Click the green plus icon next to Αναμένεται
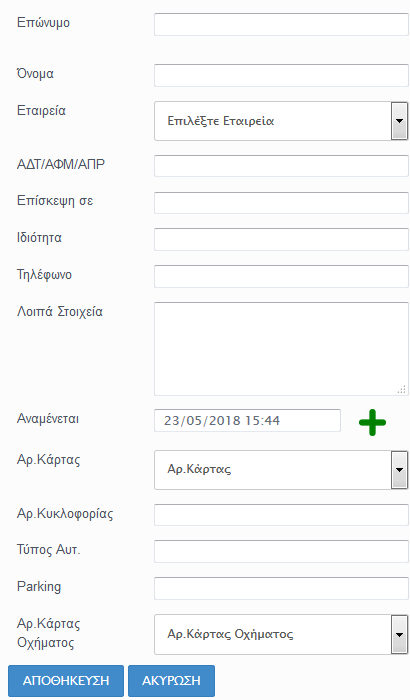 [372, 422]
